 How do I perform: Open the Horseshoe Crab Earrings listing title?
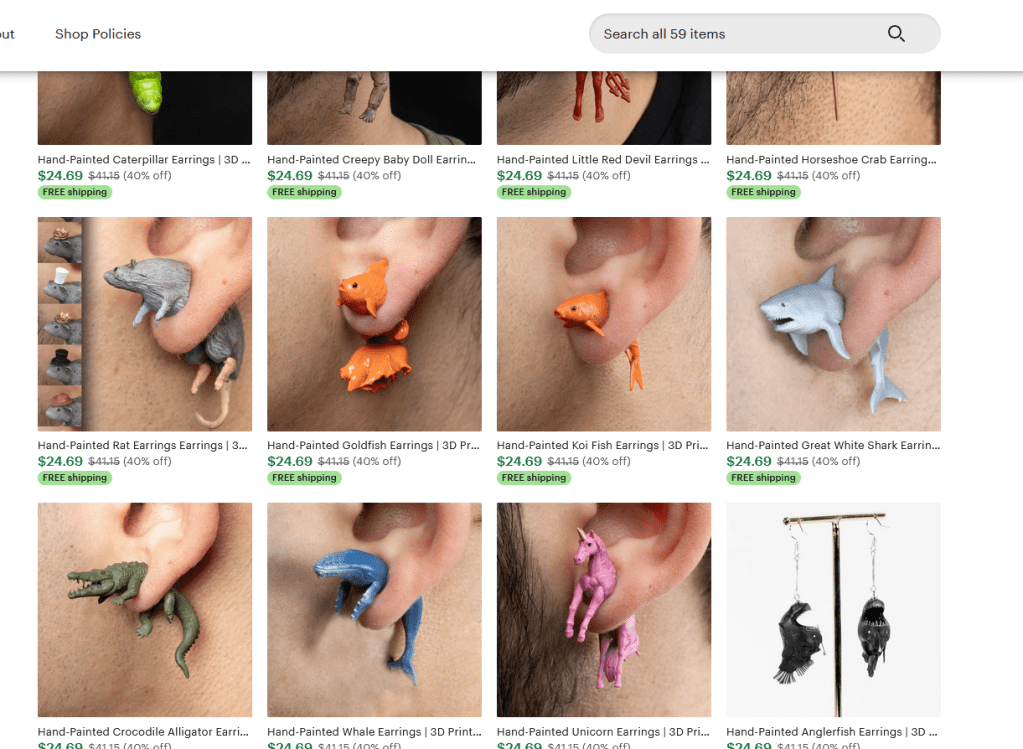tap(832, 159)
